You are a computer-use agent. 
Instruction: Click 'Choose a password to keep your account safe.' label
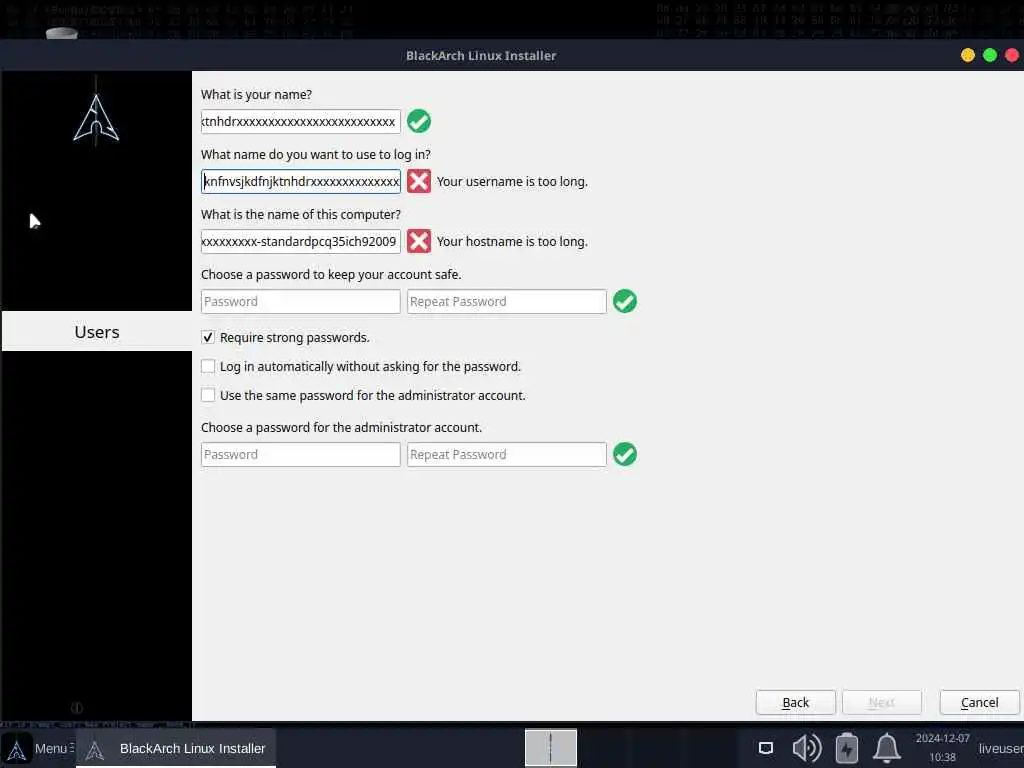pyautogui.click(x=331, y=274)
